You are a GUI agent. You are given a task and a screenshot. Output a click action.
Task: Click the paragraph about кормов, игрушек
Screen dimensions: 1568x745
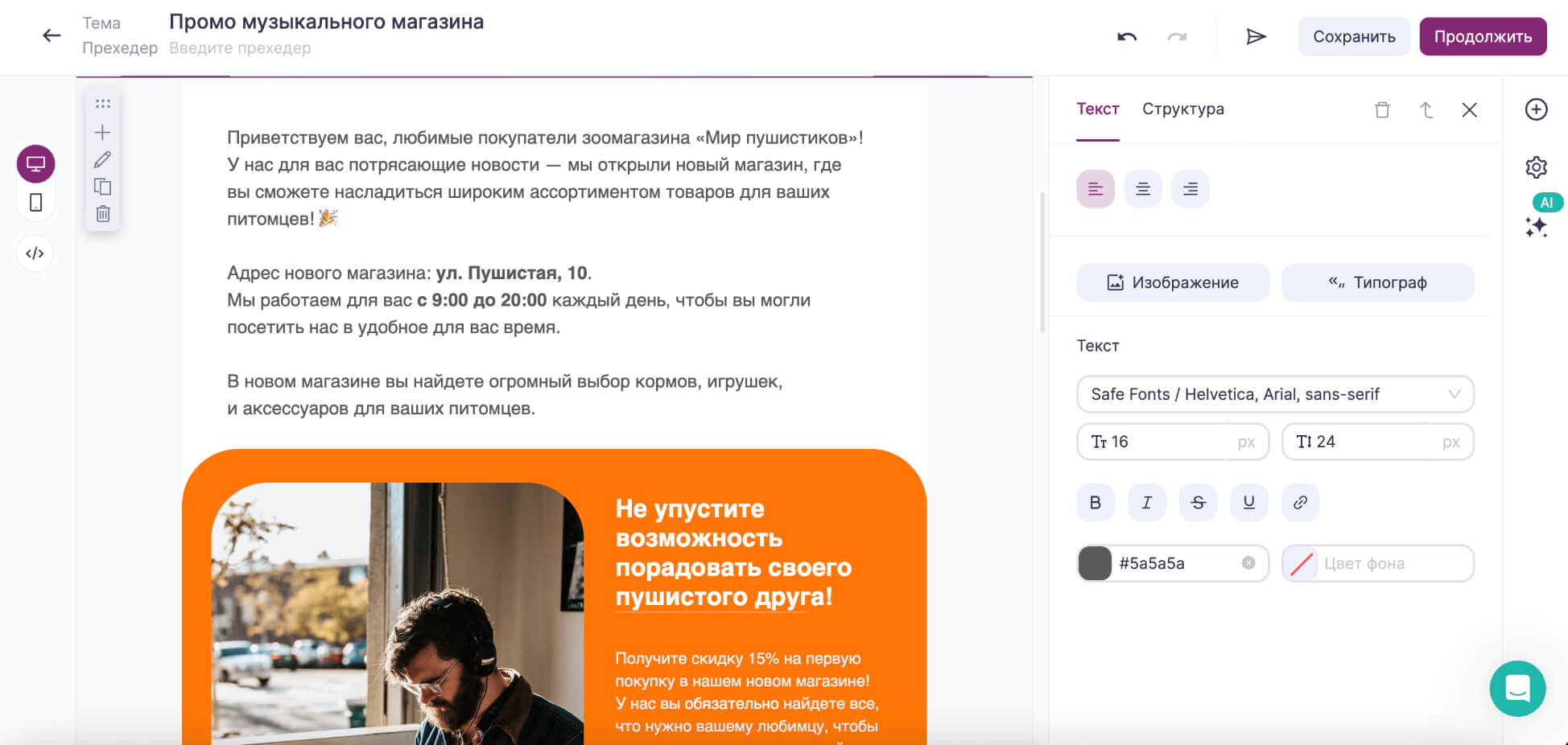pos(505,394)
